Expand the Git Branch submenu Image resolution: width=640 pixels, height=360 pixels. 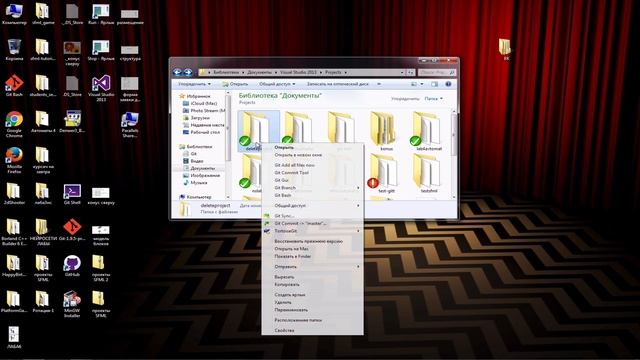click(312, 188)
